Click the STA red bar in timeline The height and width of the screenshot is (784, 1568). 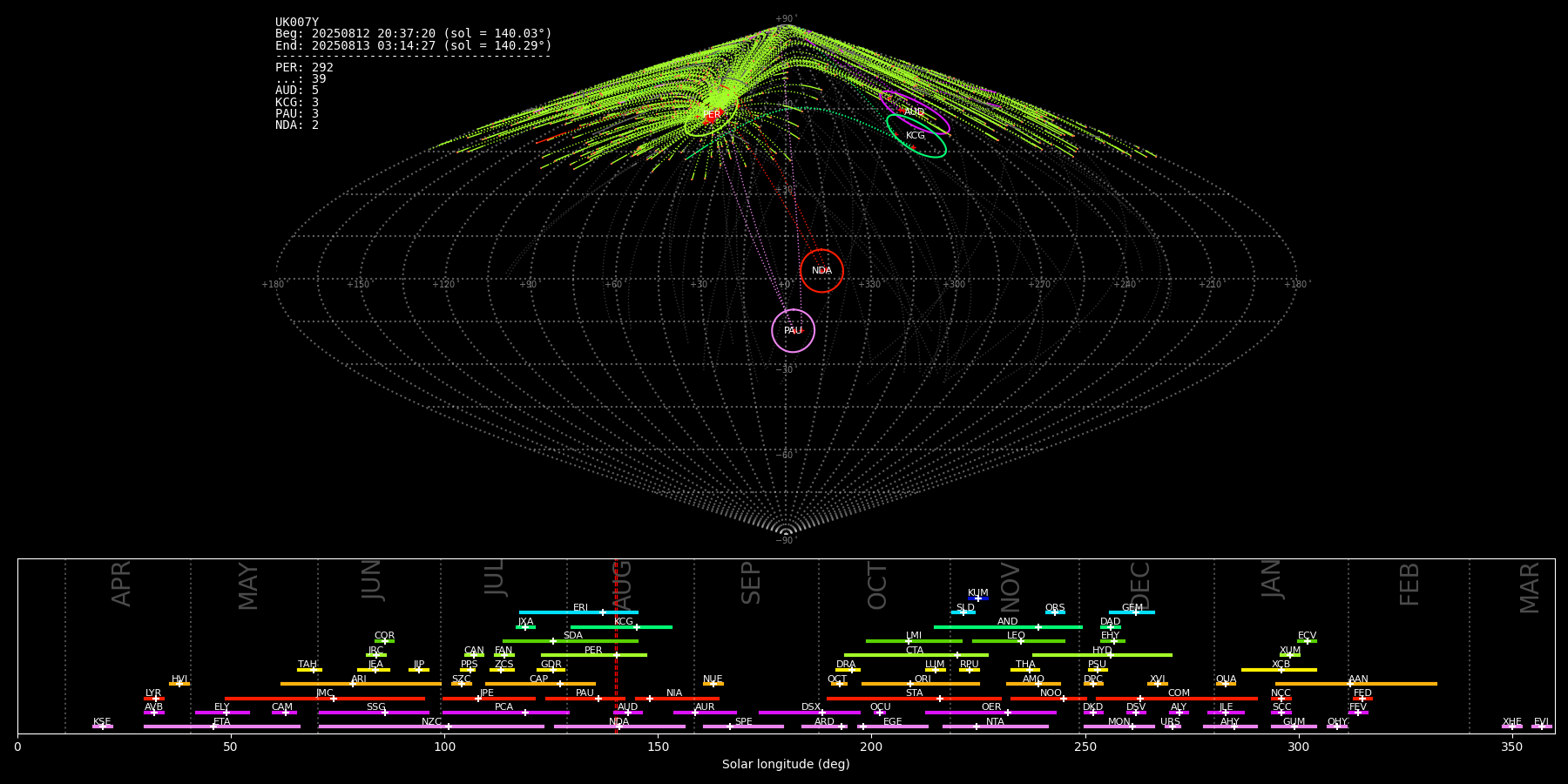click(914, 698)
